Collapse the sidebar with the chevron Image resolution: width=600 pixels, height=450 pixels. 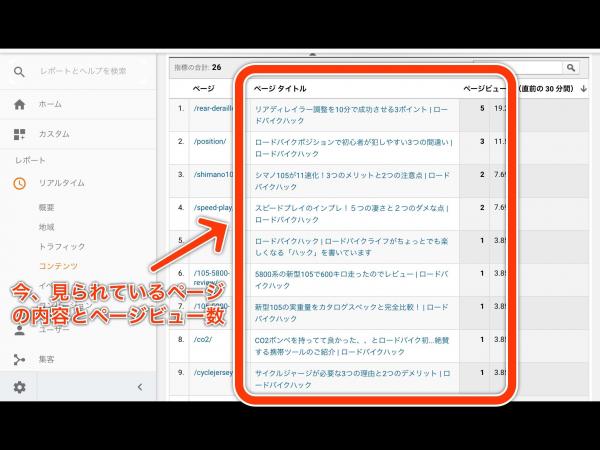pyautogui.click(x=140, y=387)
